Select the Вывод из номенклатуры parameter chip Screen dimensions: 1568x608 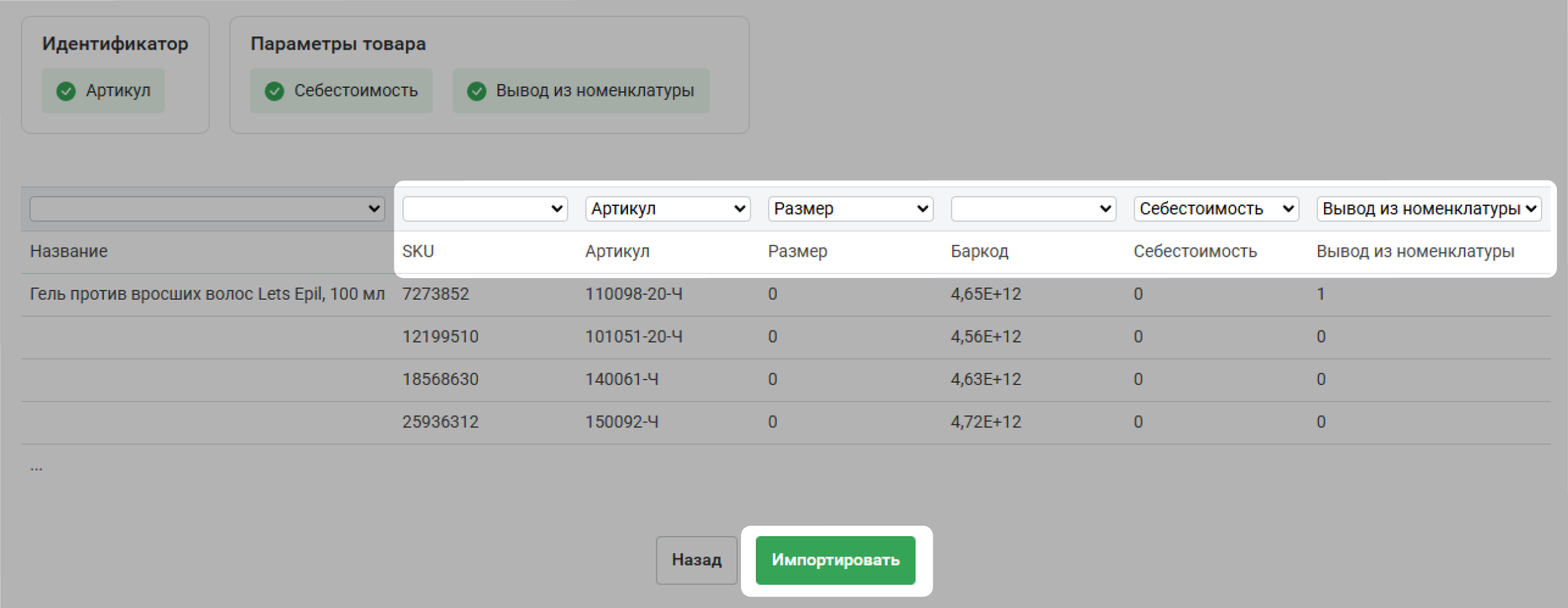coord(581,91)
